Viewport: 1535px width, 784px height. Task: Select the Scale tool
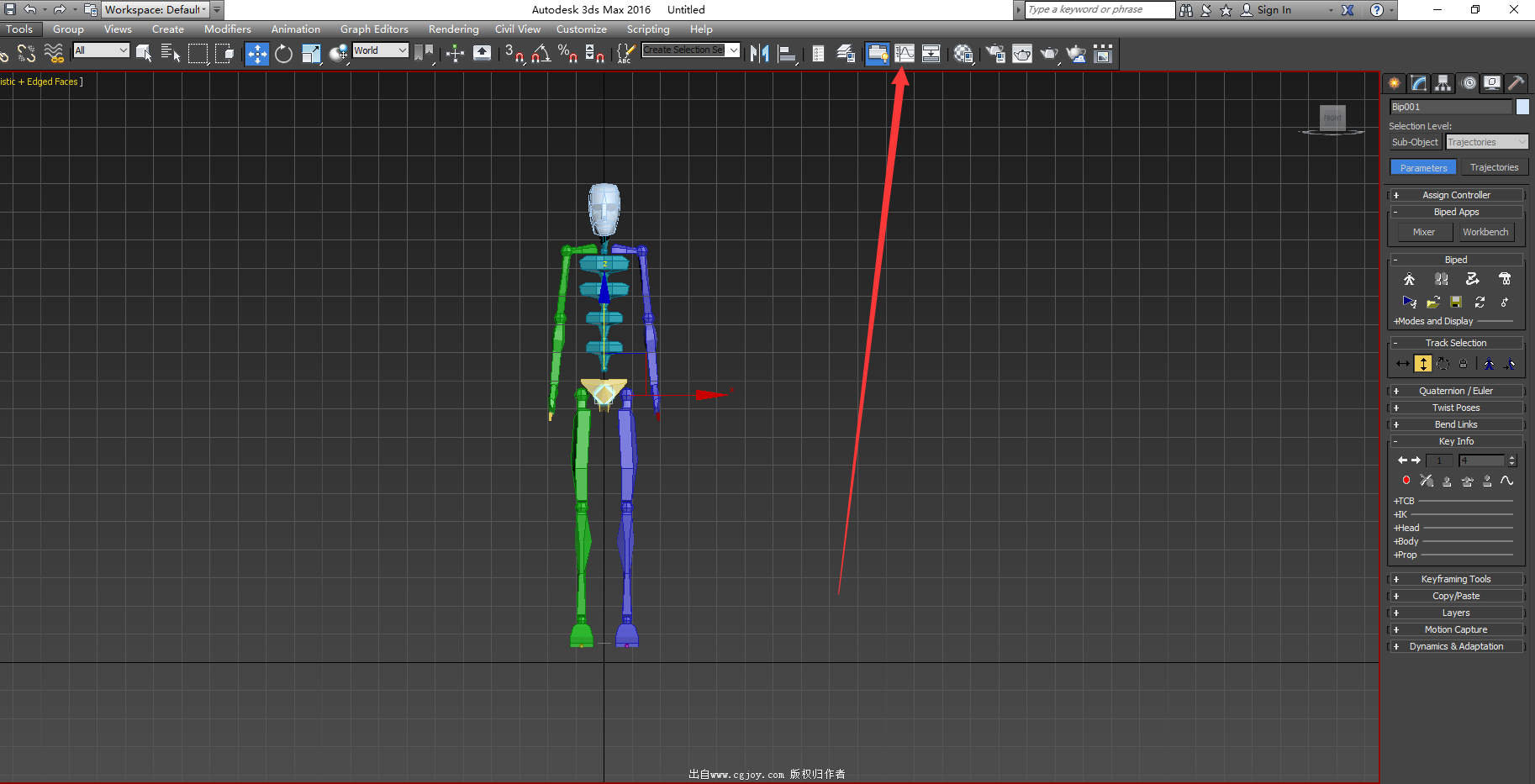[310, 54]
